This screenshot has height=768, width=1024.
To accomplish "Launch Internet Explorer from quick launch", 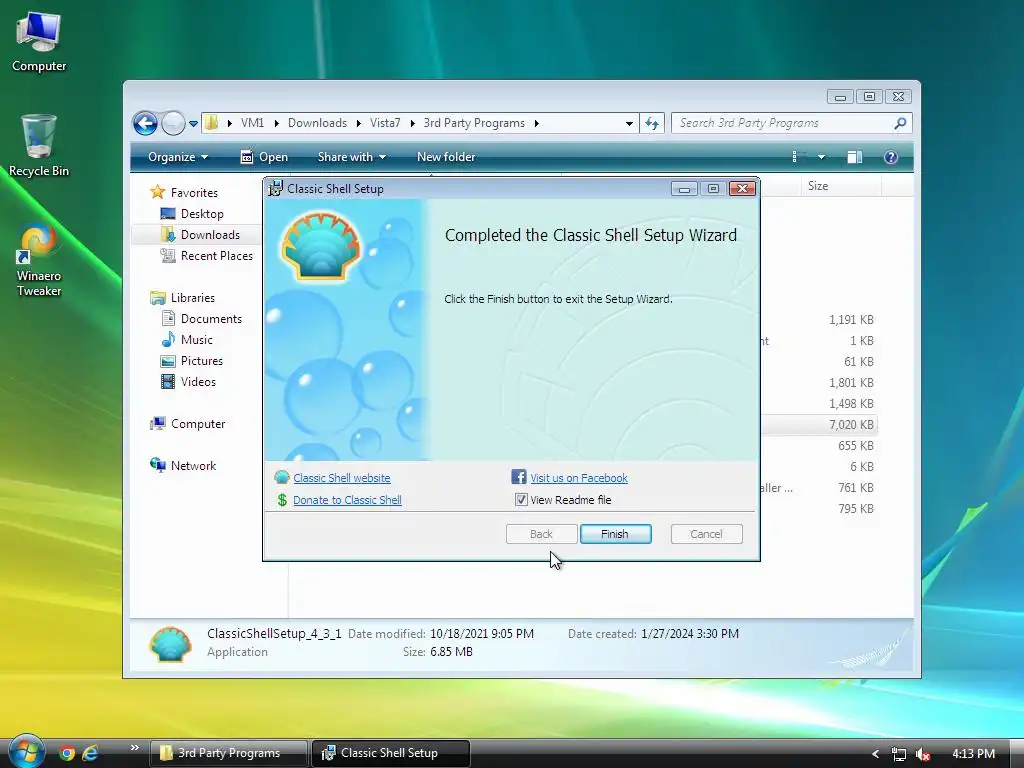I will pyautogui.click(x=90, y=753).
